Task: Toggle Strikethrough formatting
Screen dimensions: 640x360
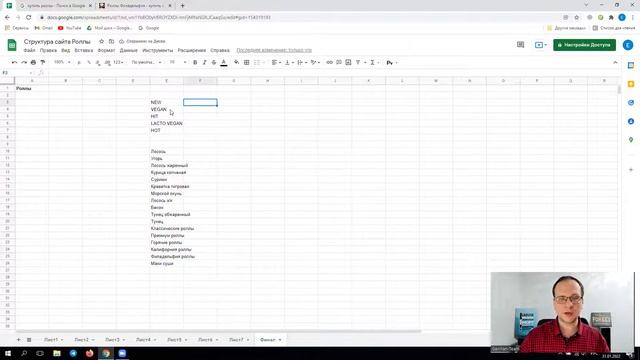Action: tap(214, 62)
